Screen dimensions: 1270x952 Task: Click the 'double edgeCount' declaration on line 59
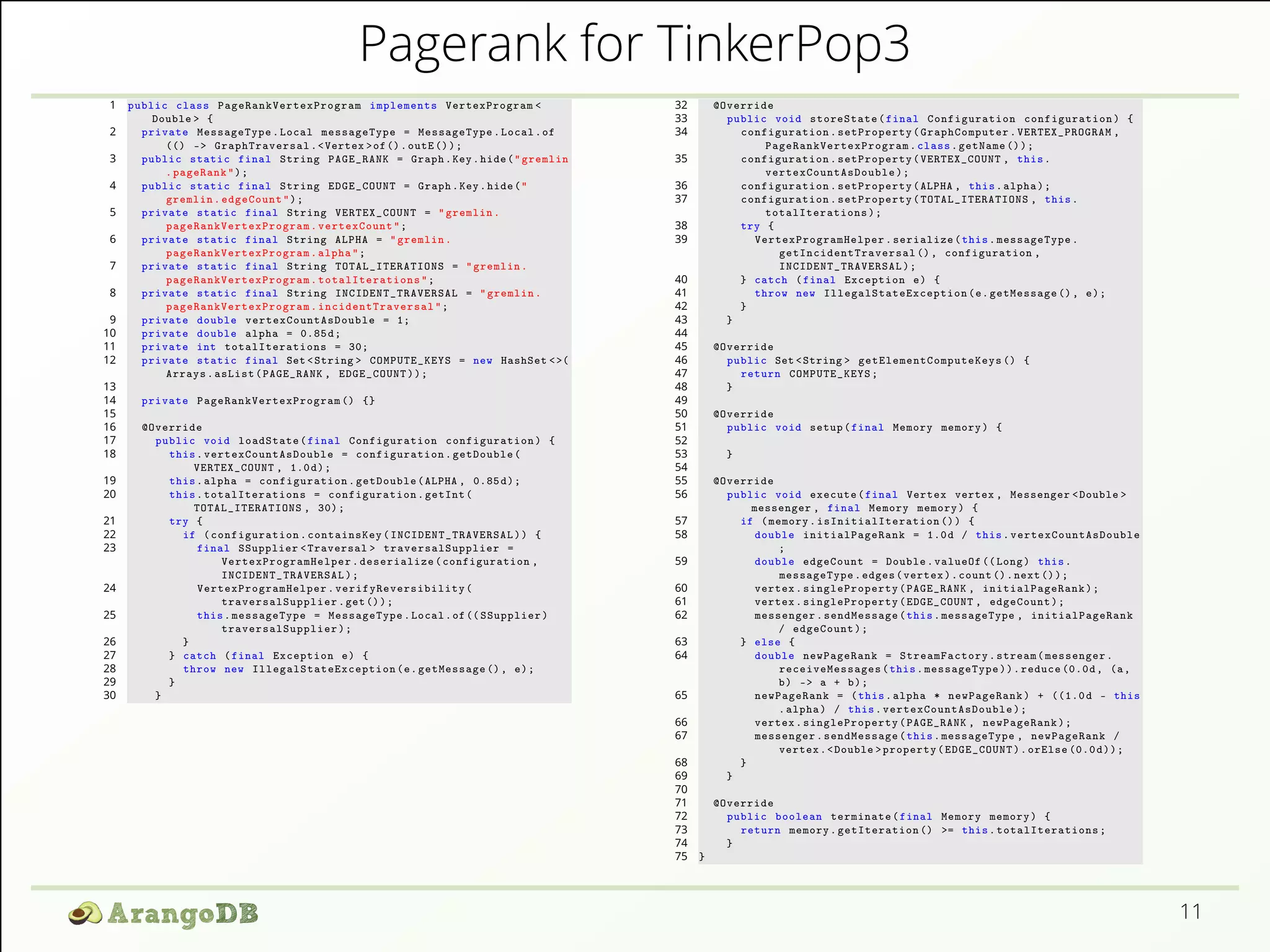(x=913, y=568)
